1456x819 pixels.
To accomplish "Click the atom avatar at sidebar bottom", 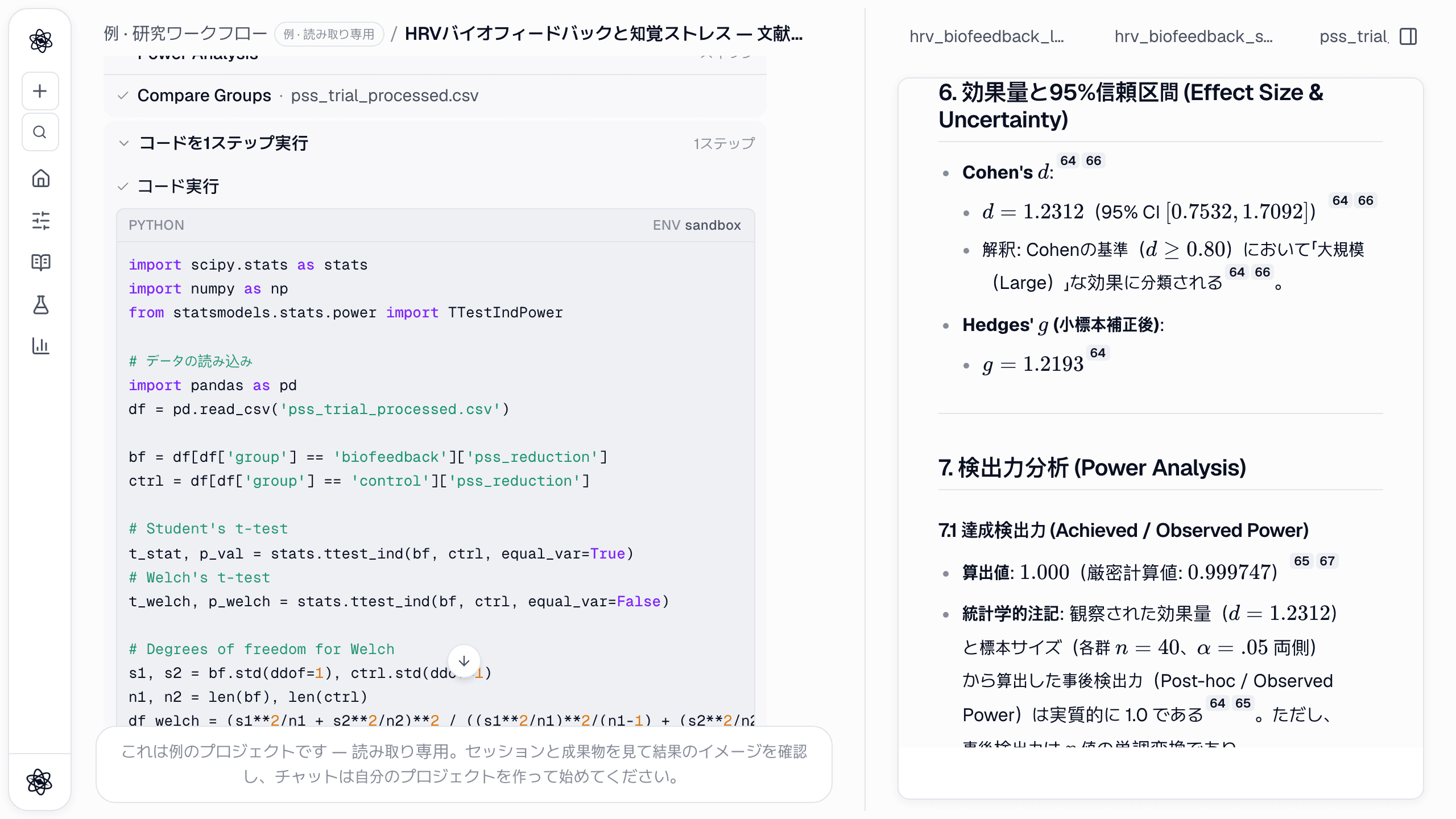I will [x=40, y=781].
